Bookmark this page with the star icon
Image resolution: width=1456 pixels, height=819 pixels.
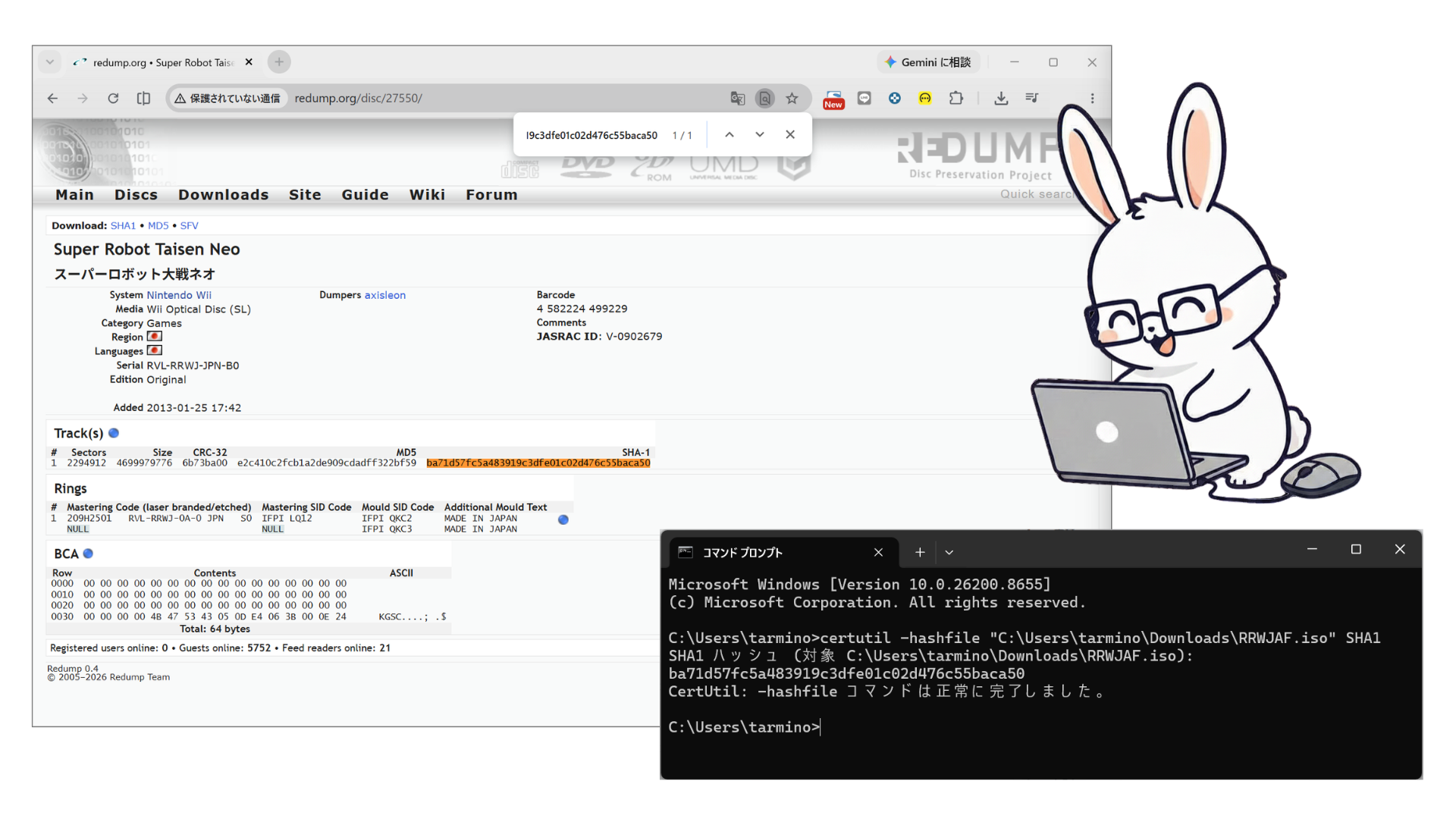[792, 99]
